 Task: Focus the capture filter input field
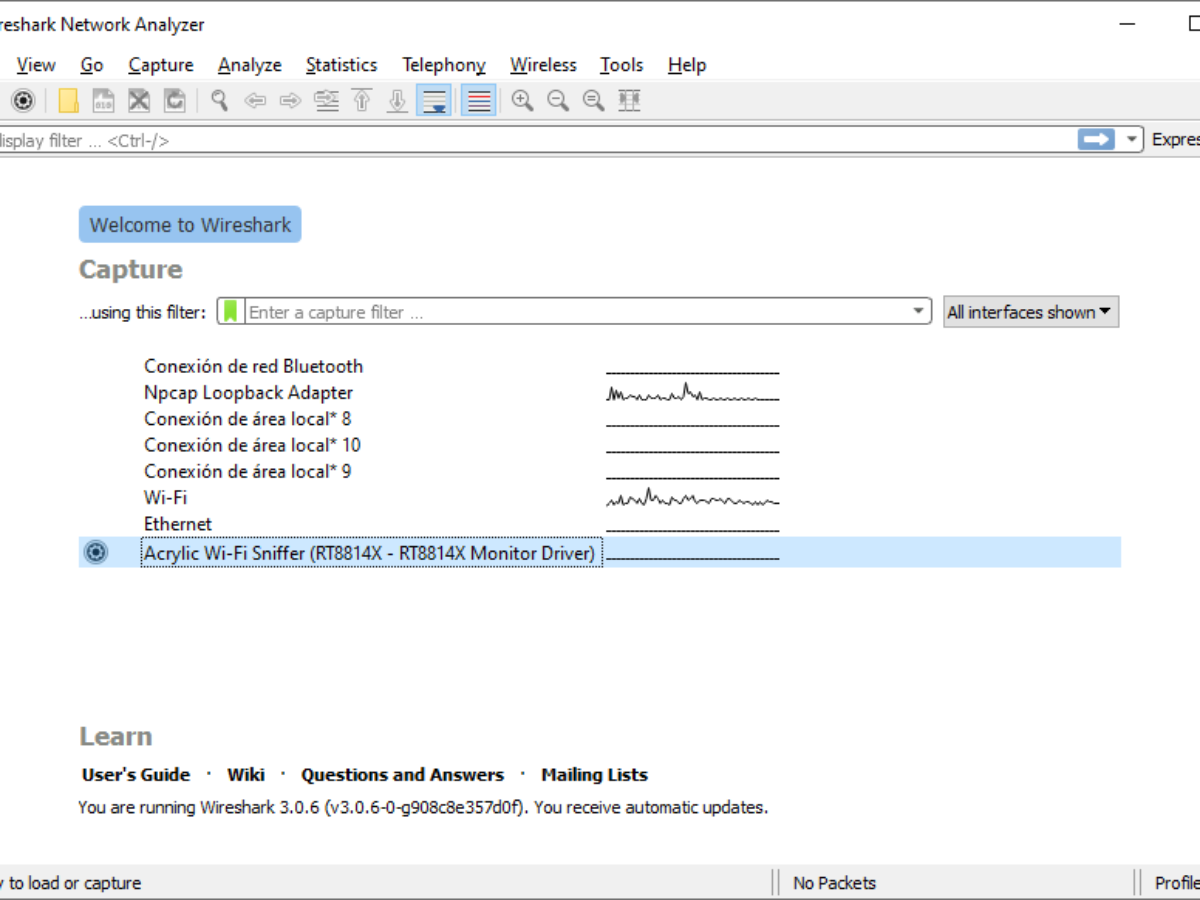pos(575,312)
